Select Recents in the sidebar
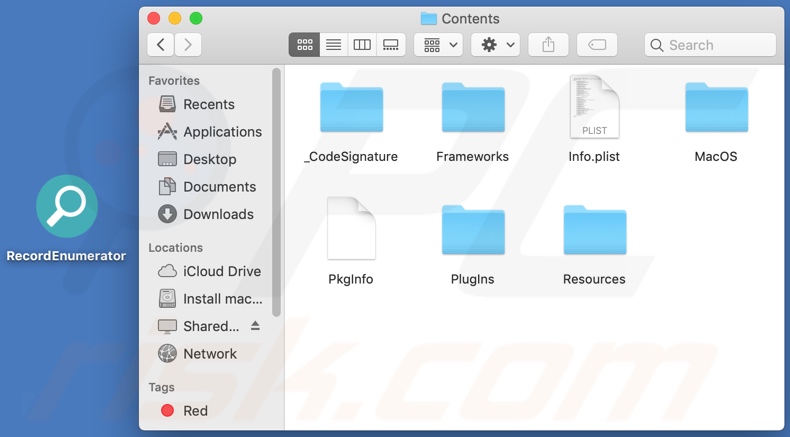This screenshot has width=790, height=437. (210, 104)
